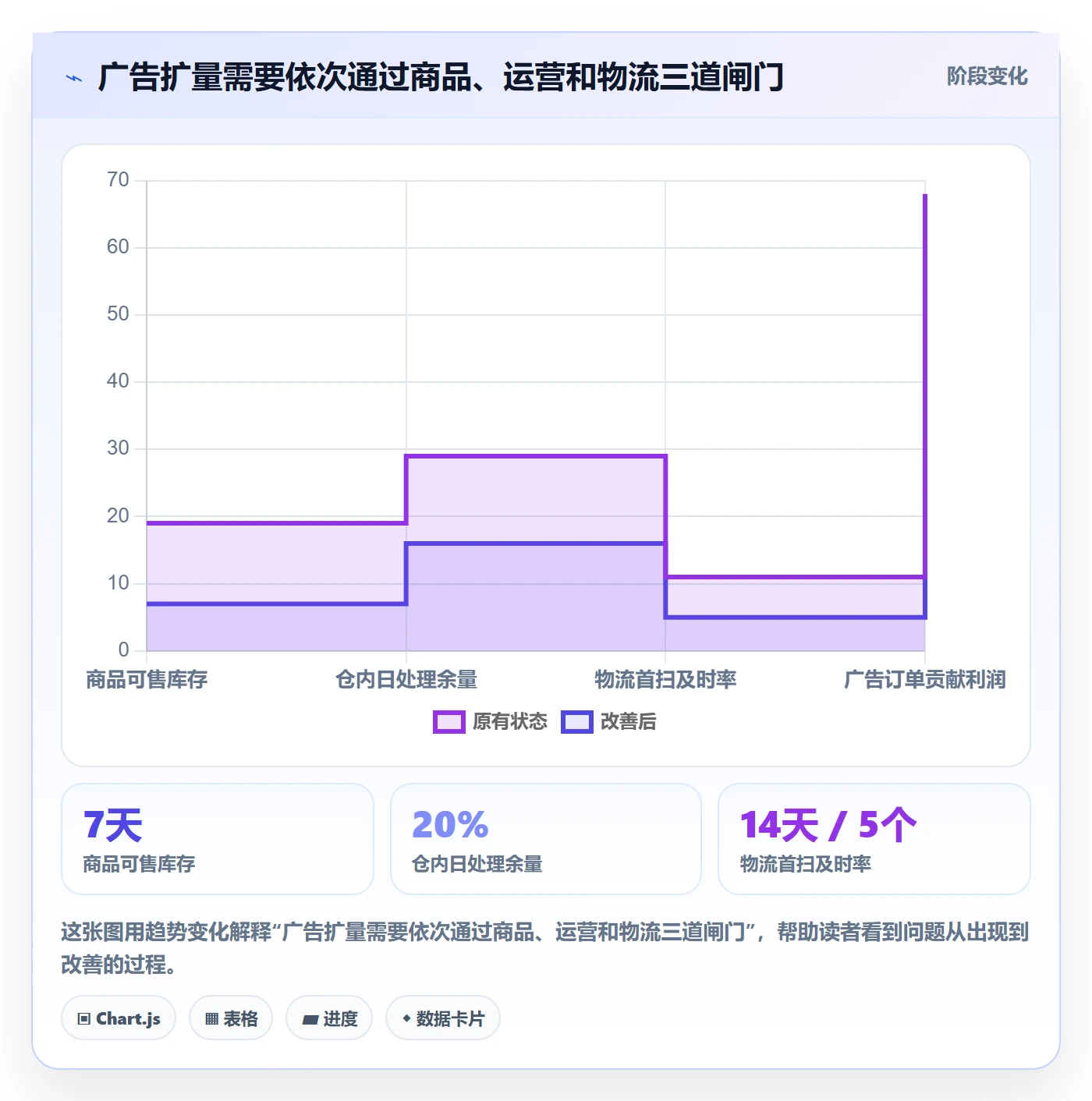Click the chart title 广告扩量需要依次通过商品
Viewport: 1092px width, 1101px height.
tap(441, 77)
